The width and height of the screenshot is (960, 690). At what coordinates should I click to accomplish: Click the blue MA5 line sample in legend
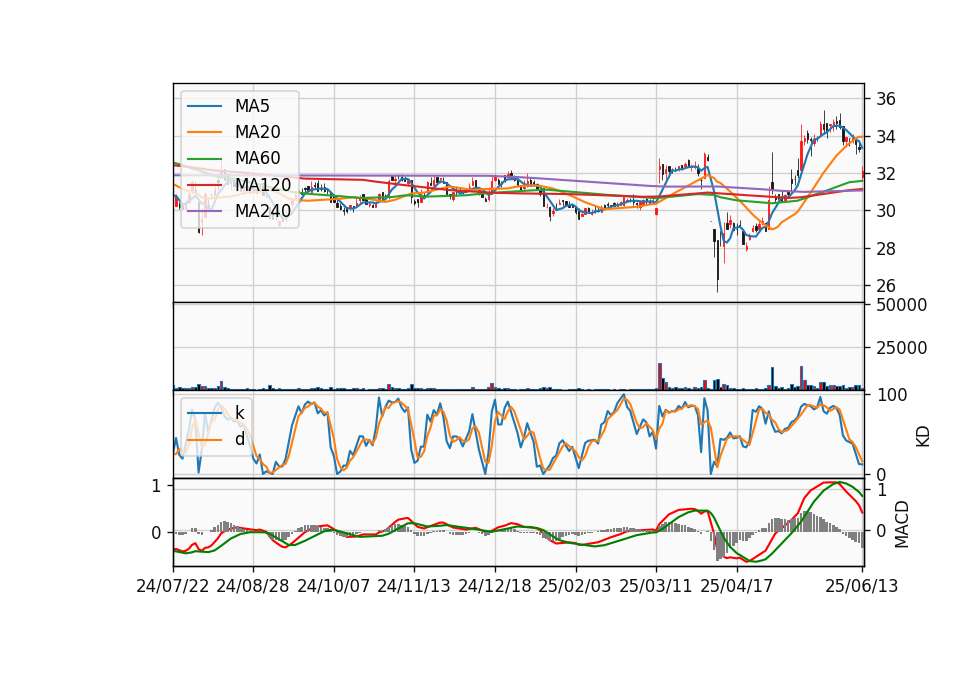coord(205,106)
